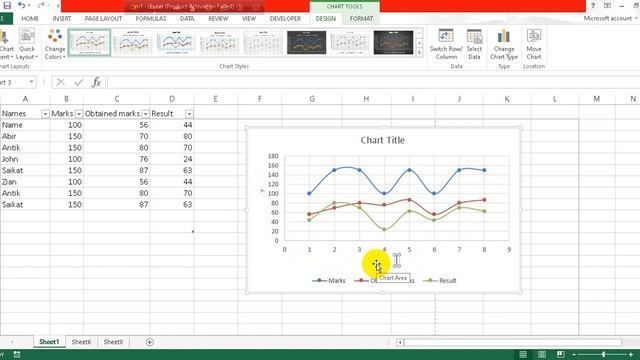640x360 pixels.
Task: Open the FORMAT chart tools tab
Action: point(361,19)
